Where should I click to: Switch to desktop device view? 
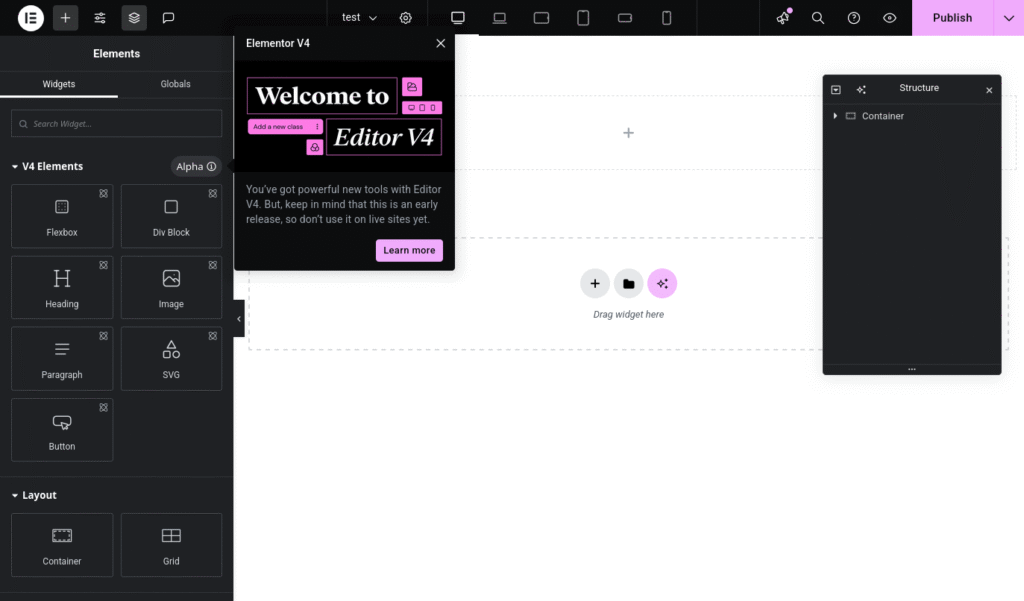coord(458,18)
